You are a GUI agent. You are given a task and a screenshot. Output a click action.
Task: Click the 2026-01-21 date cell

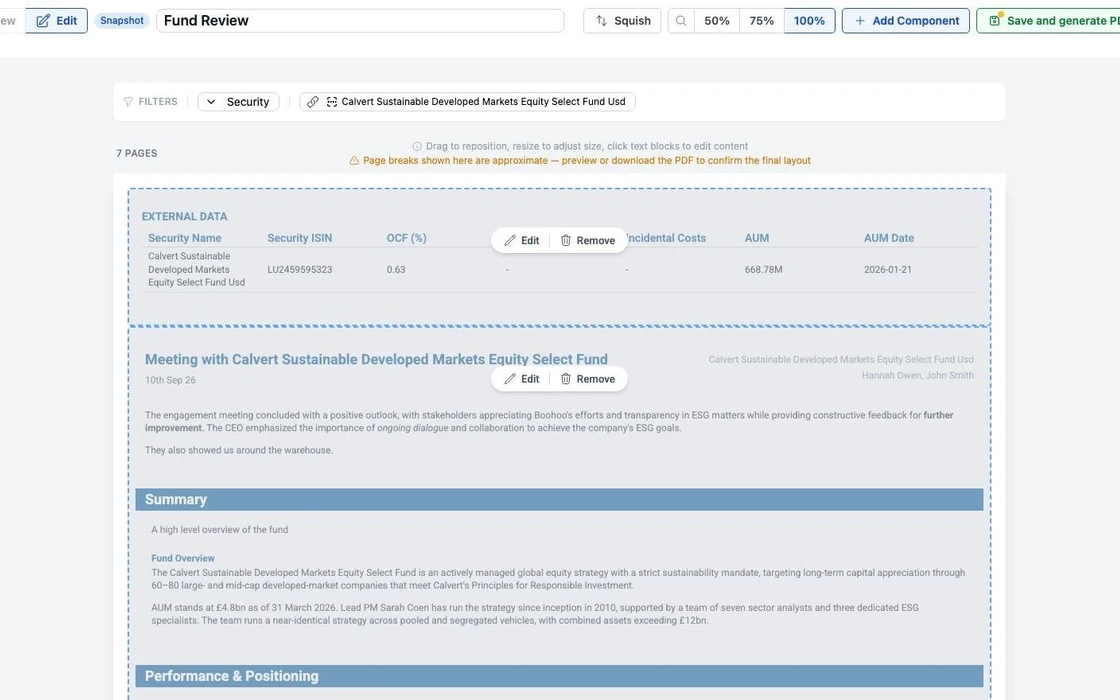[887, 269]
